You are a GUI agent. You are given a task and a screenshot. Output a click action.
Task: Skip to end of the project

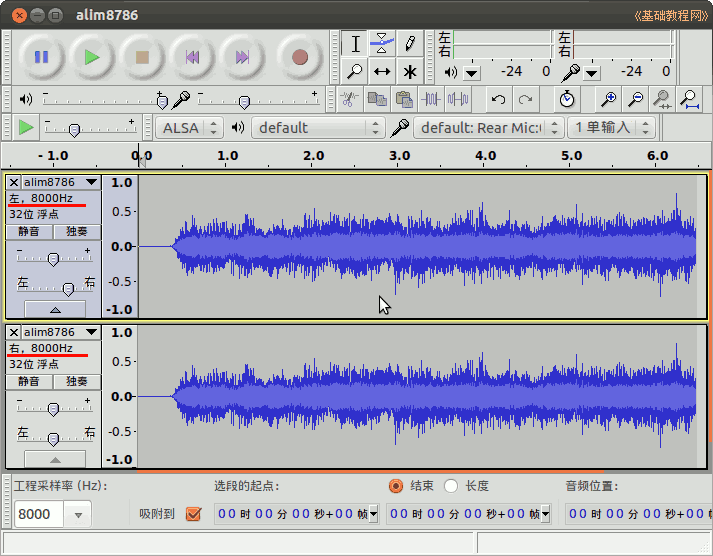click(x=242, y=57)
